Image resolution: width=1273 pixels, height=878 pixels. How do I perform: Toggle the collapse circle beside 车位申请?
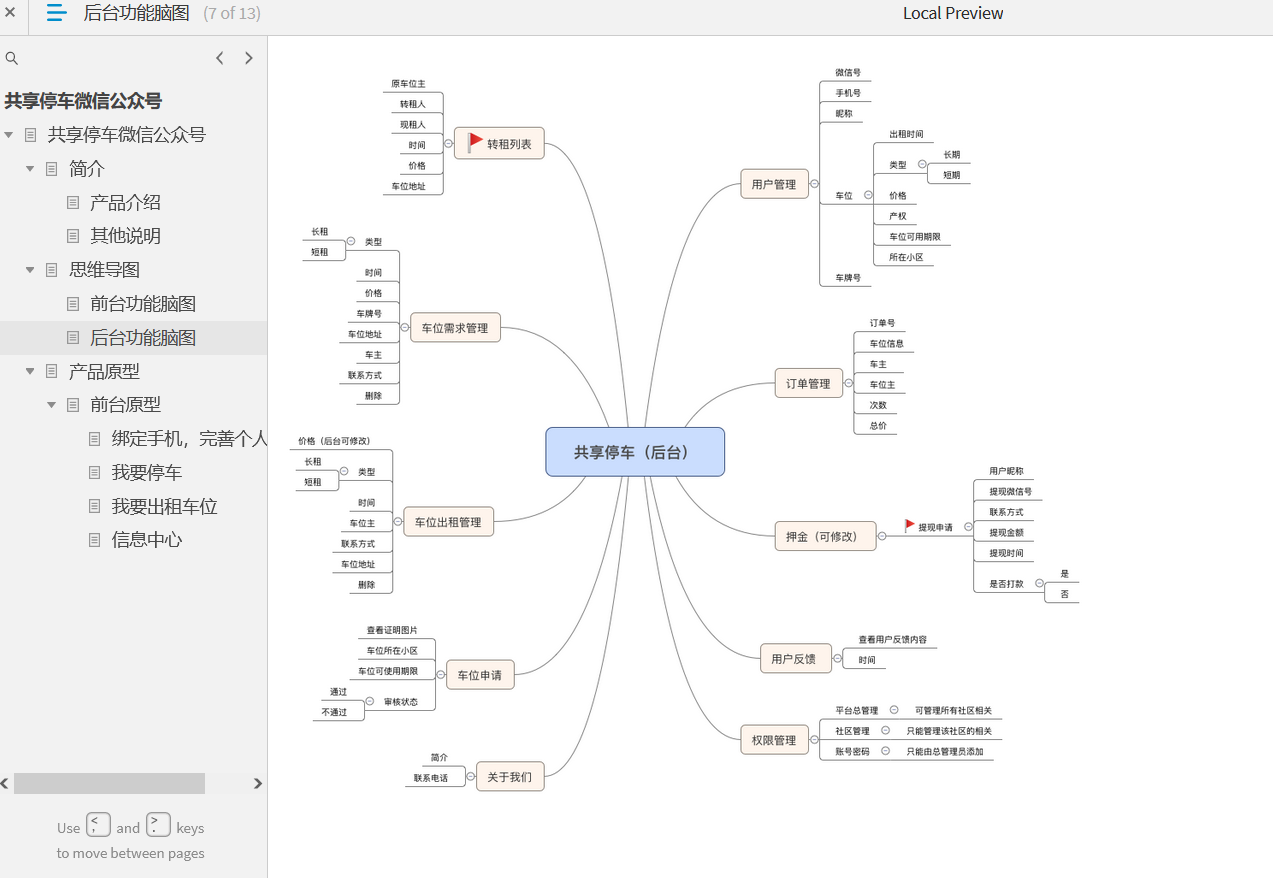440,675
